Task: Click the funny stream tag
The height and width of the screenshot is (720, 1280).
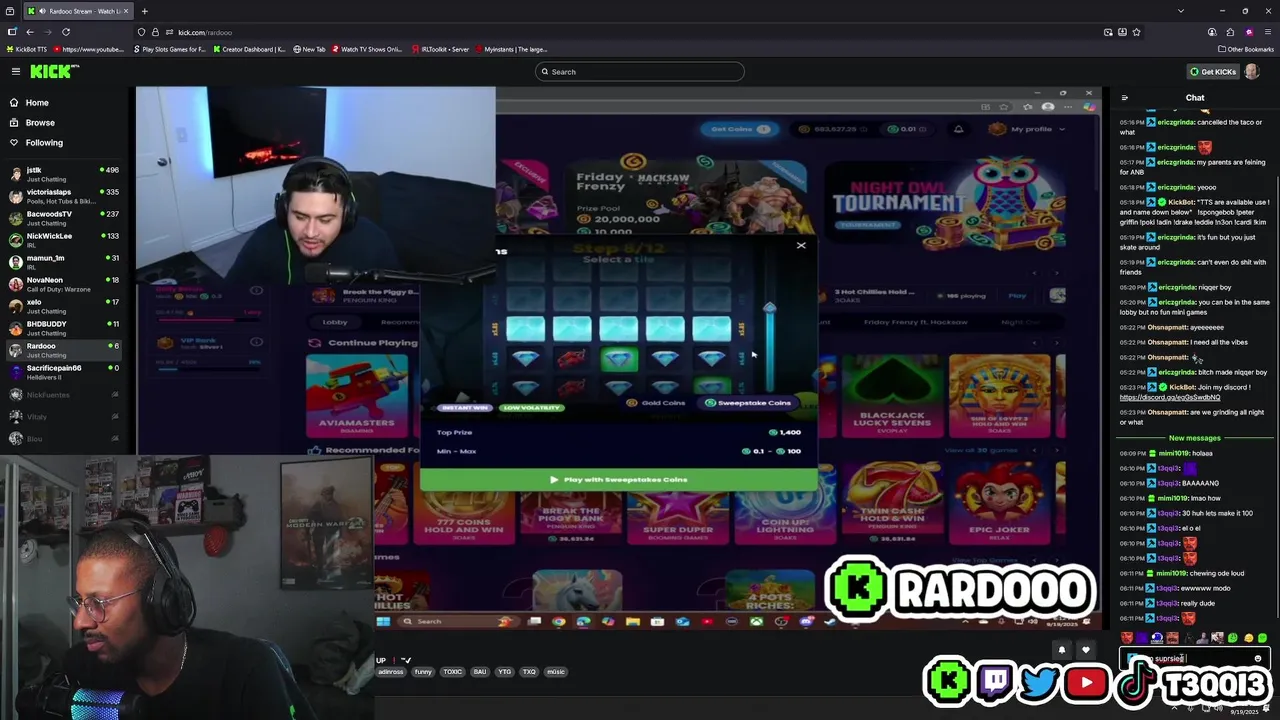Action: (x=423, y=672)
